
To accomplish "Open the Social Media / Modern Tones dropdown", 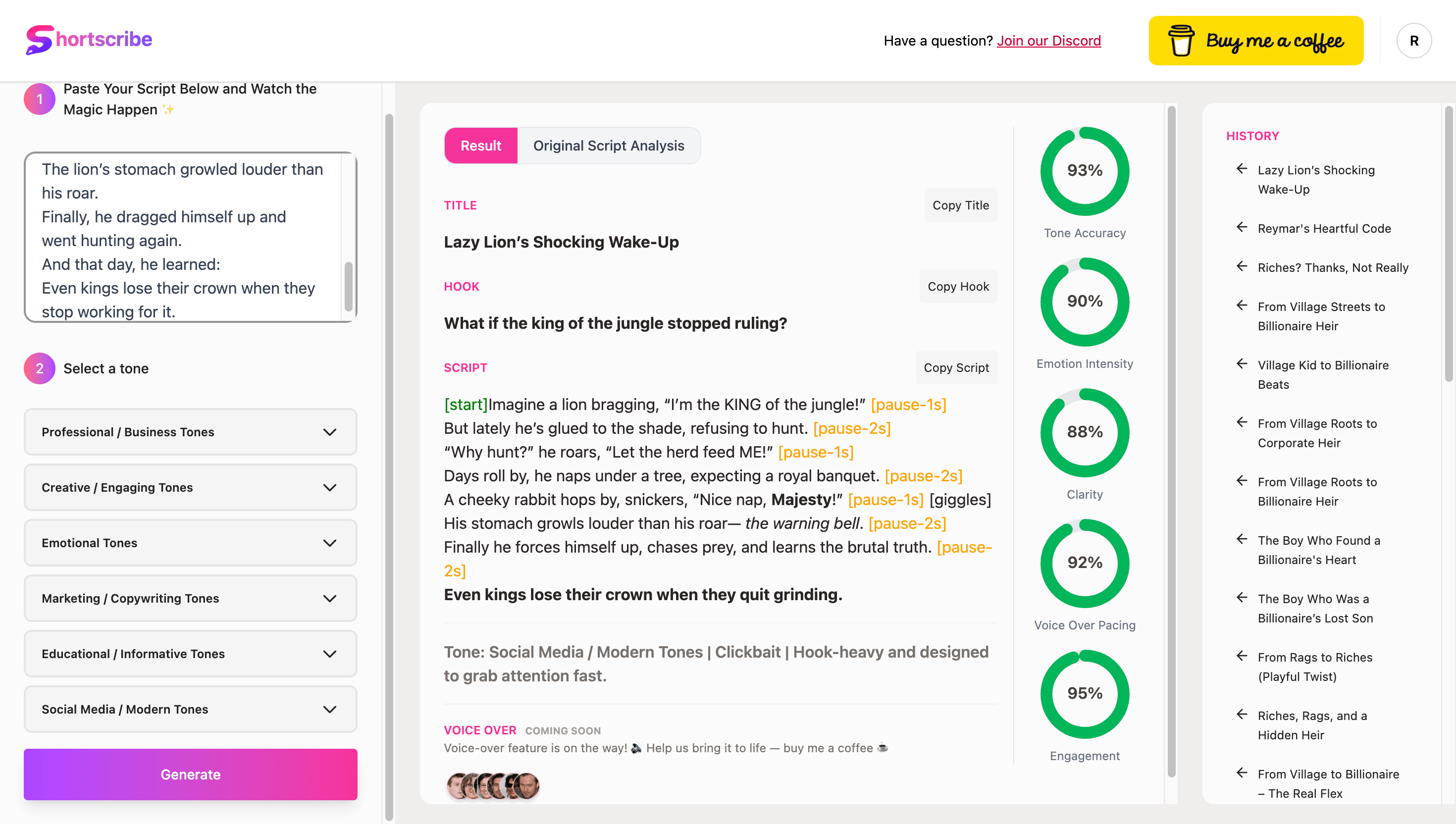I will point(190,709).
